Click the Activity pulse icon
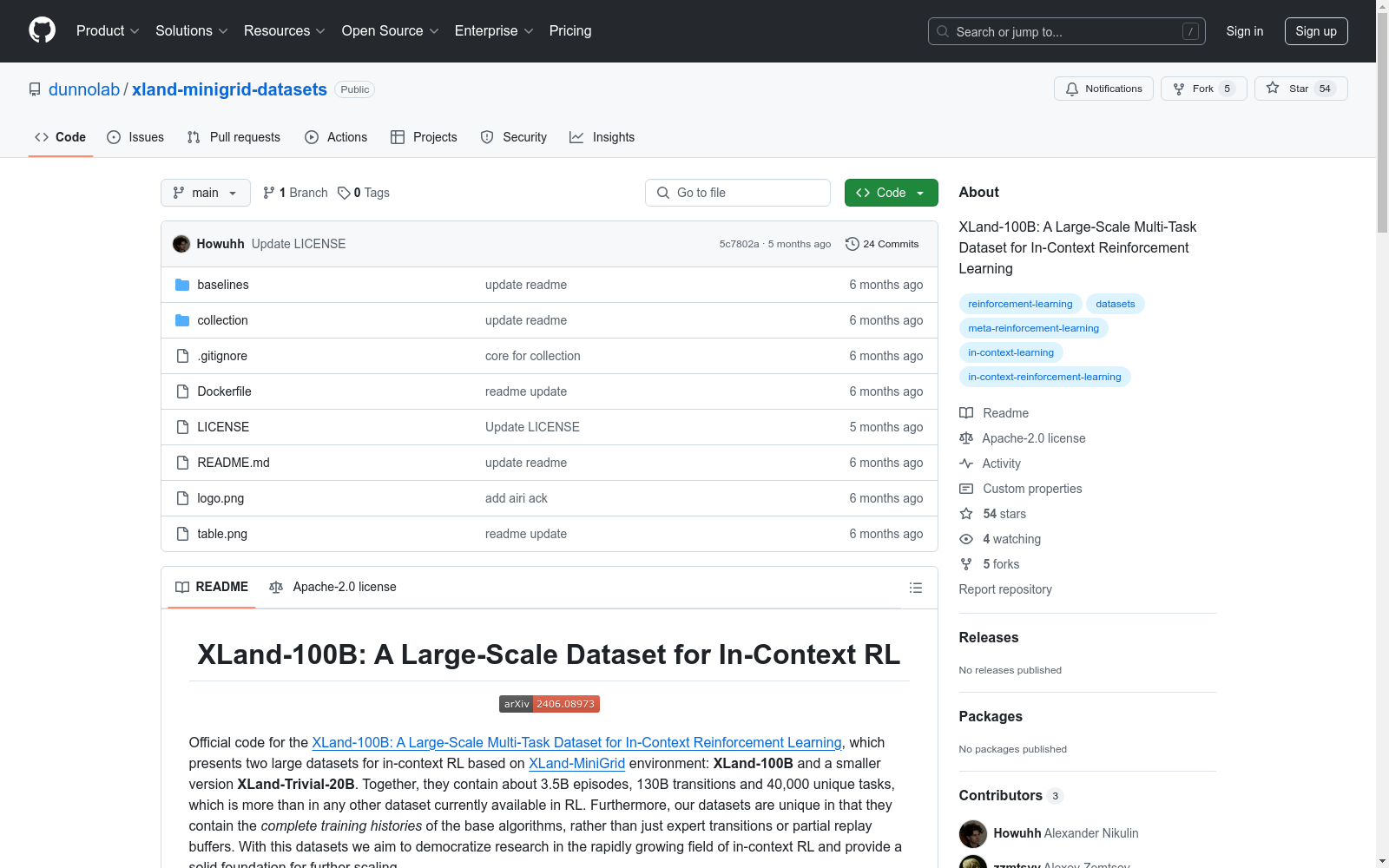 (966, 464)
